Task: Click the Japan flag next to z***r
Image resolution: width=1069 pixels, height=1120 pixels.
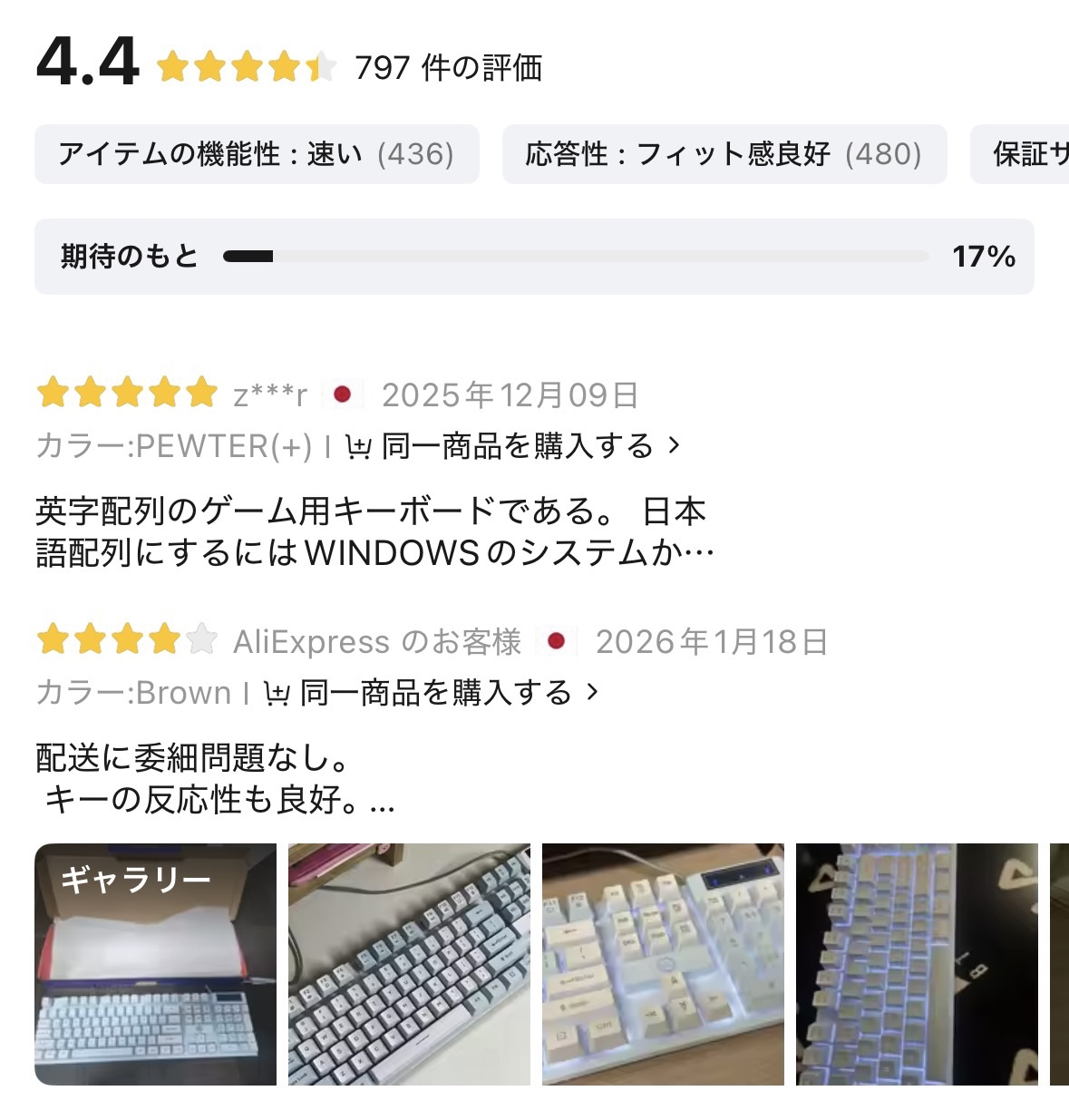Action: pos(342,394)
